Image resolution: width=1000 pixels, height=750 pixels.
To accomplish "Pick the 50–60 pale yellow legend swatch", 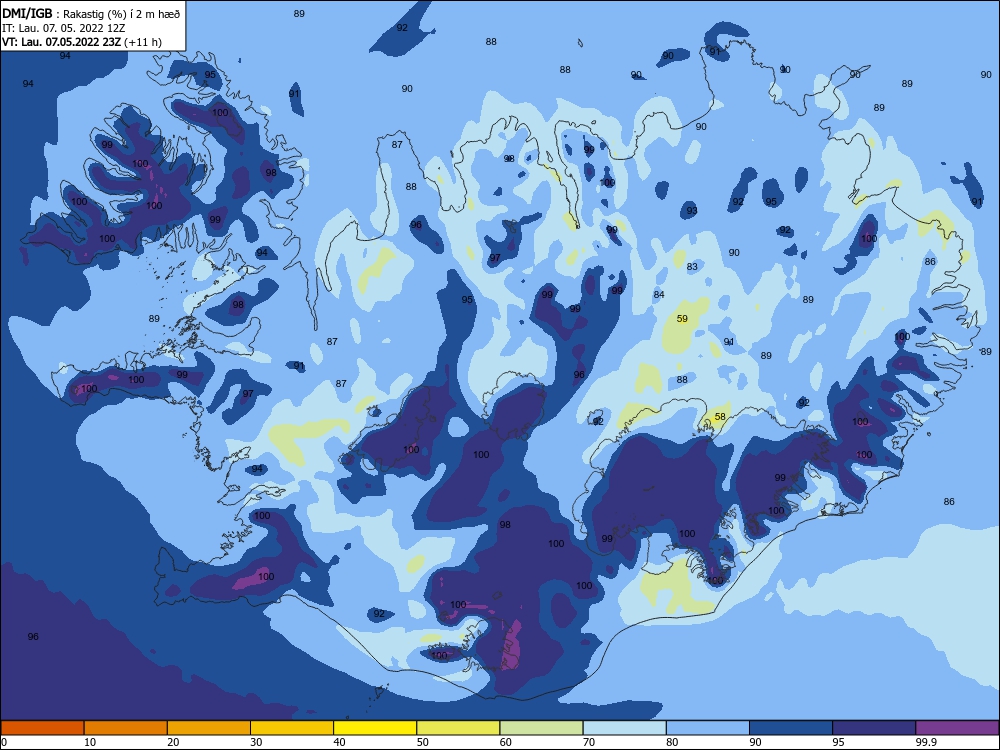I will tap(458, 728).
